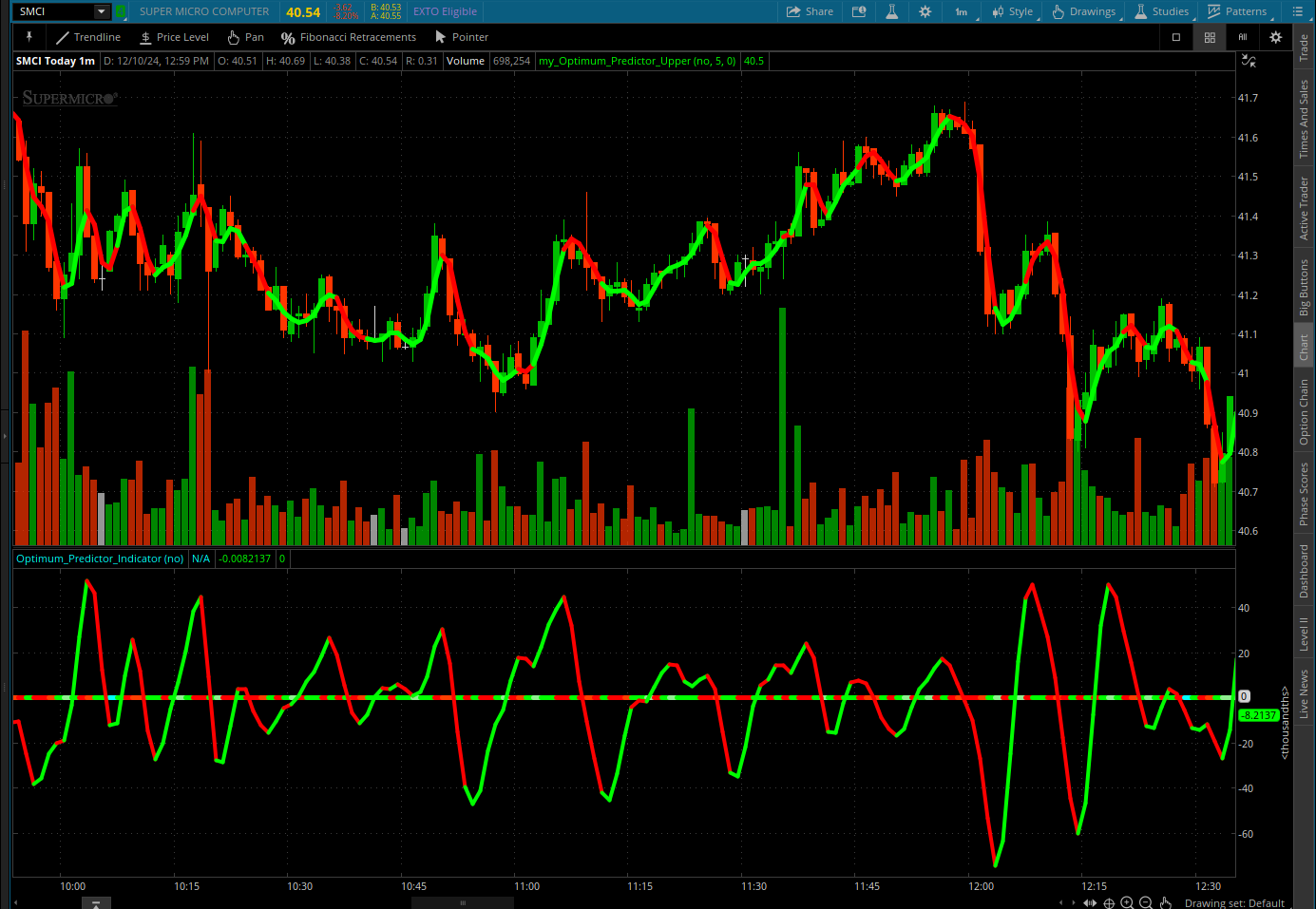This screenshot has height=909, width=1316.
Task: Select the Price Level drawing tool
Action: pyautogui.click(x=174, y=37)
